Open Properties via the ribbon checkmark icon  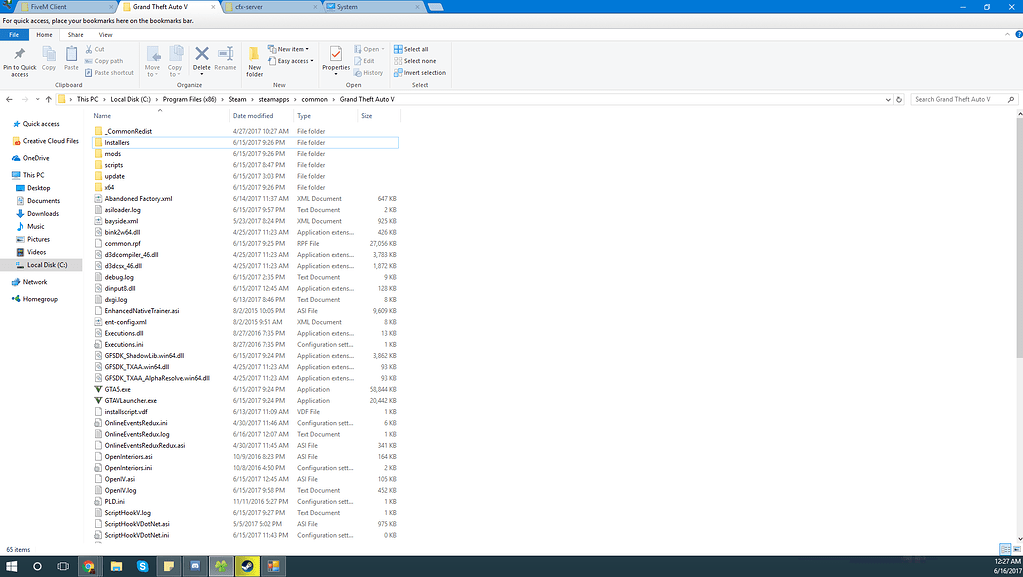pyautogui.click(x=336, y=56)
